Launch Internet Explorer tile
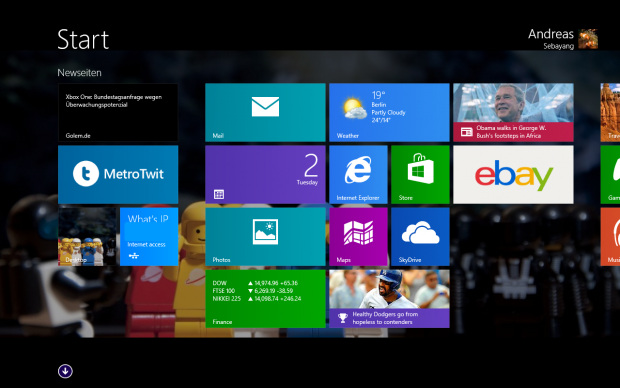 [358, 174]
